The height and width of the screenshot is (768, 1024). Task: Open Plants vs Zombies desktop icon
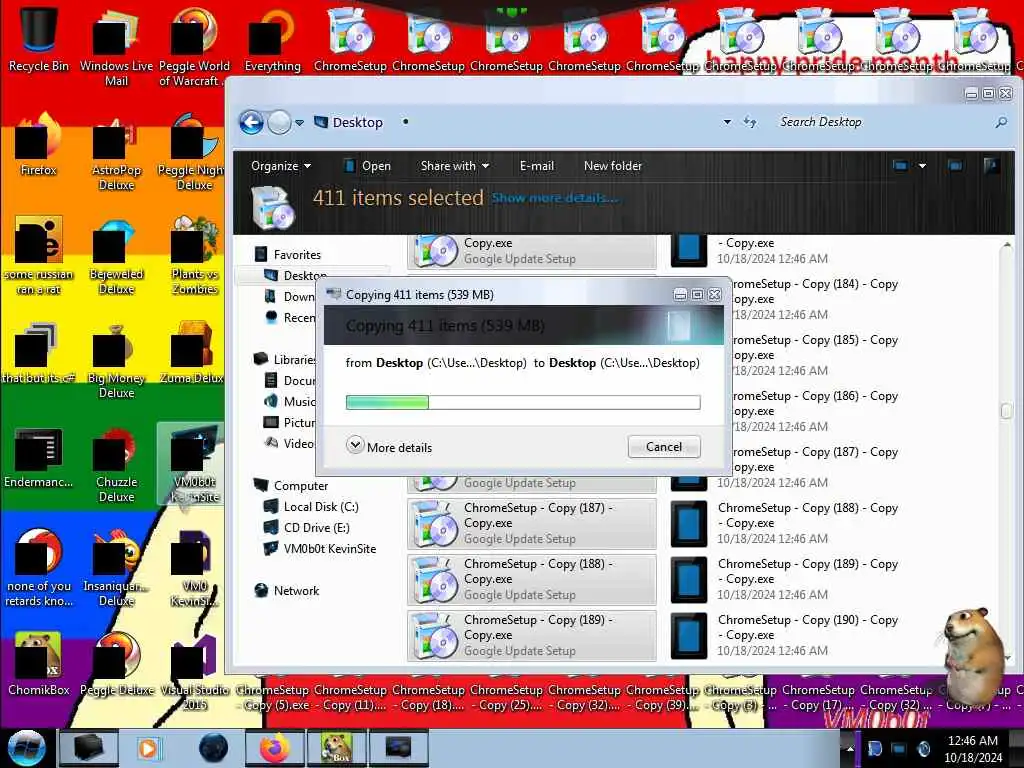(x=195, y=256)
